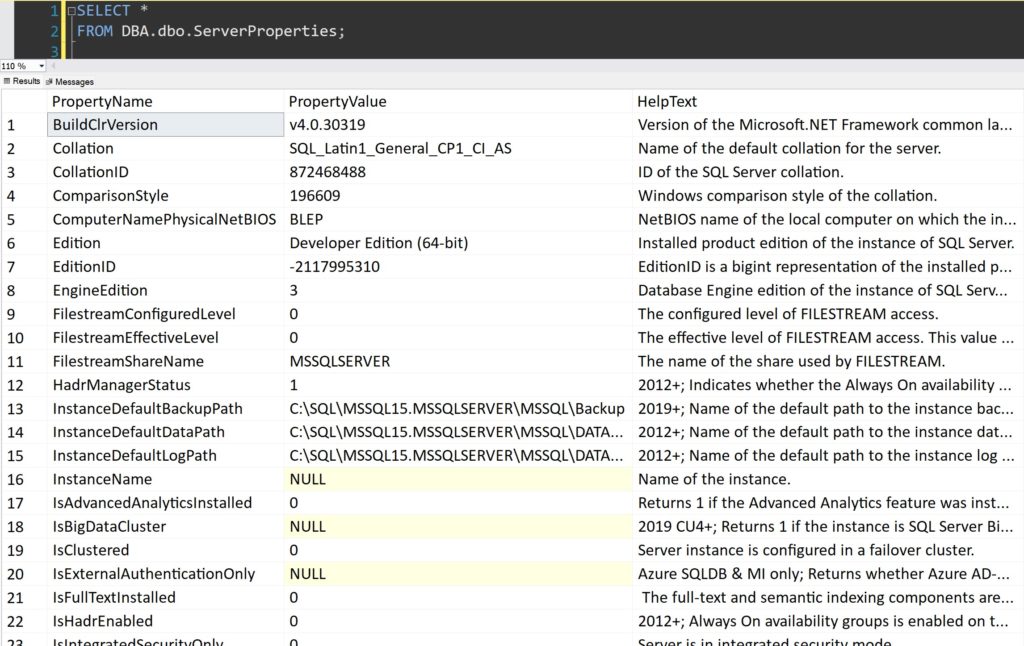Select the Edition property name cell
This screenshot has width=1024, height=646.
[166, 243]
